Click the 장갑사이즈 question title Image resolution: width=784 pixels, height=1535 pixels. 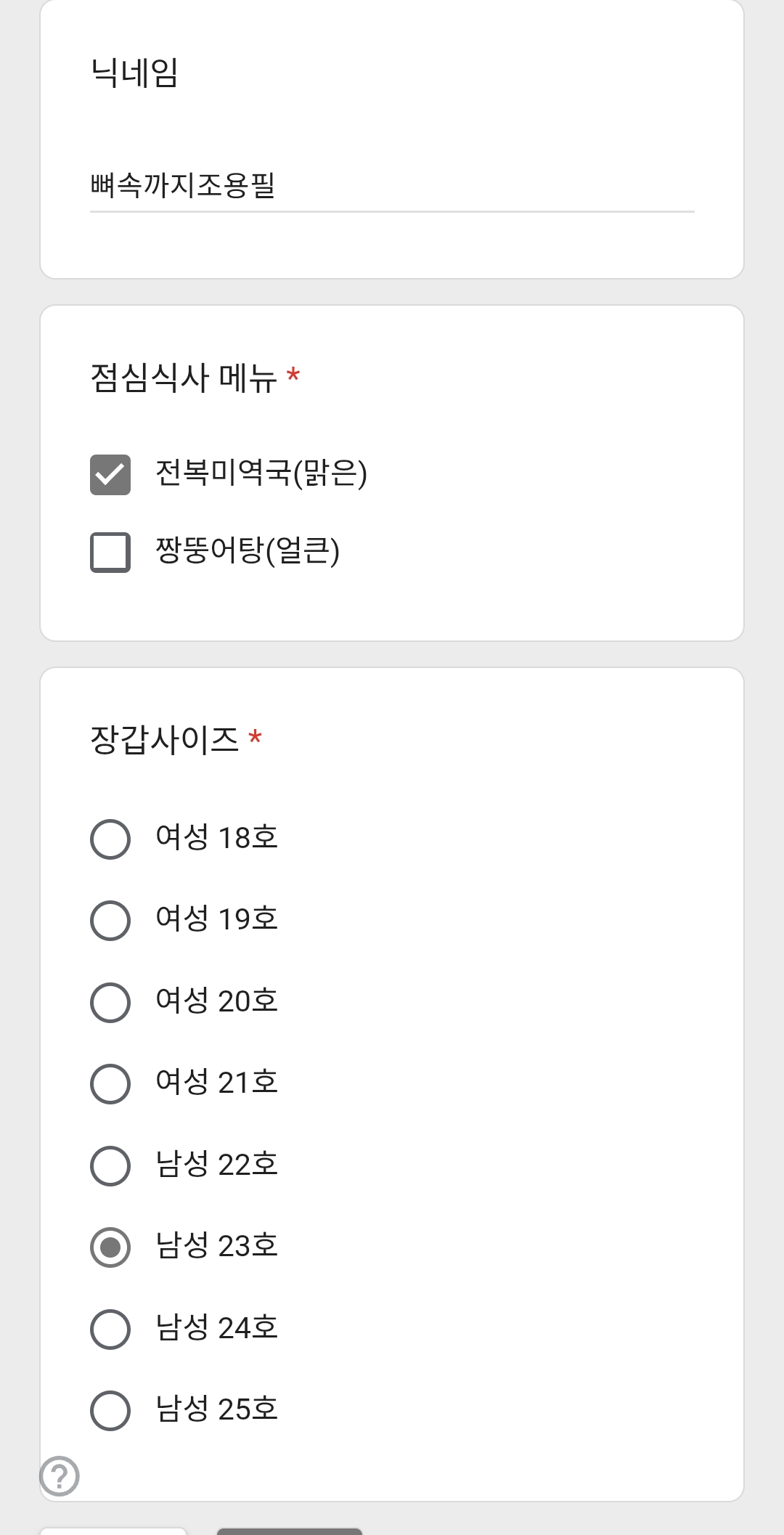coord(165,740)
